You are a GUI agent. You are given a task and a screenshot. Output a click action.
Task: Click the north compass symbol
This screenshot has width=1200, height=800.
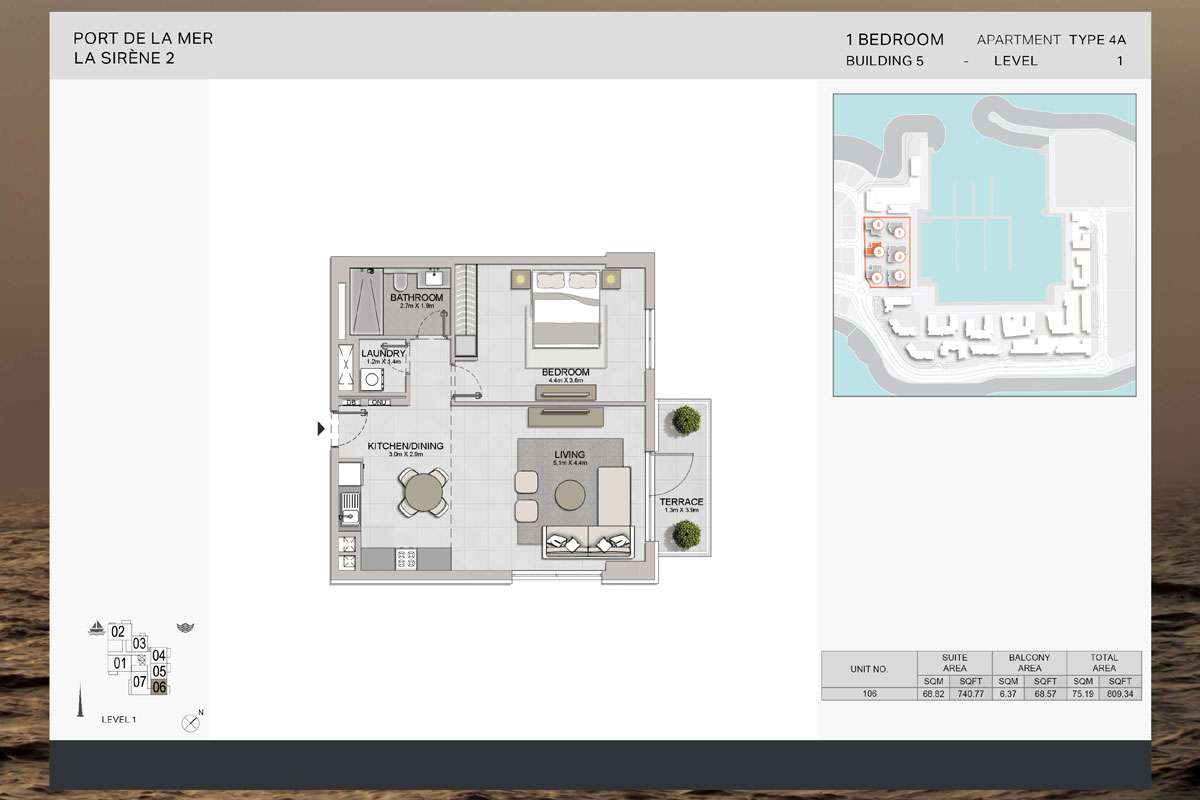[190, 722]
